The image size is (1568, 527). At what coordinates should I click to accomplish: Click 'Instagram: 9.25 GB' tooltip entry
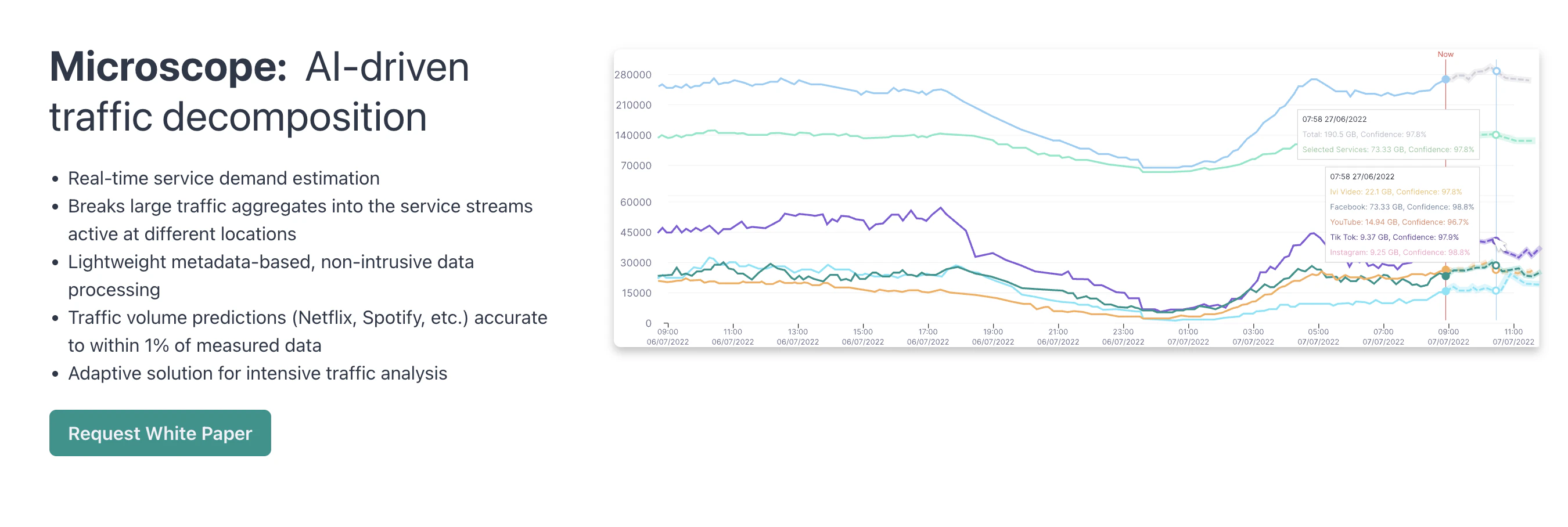pos(1400,252)
